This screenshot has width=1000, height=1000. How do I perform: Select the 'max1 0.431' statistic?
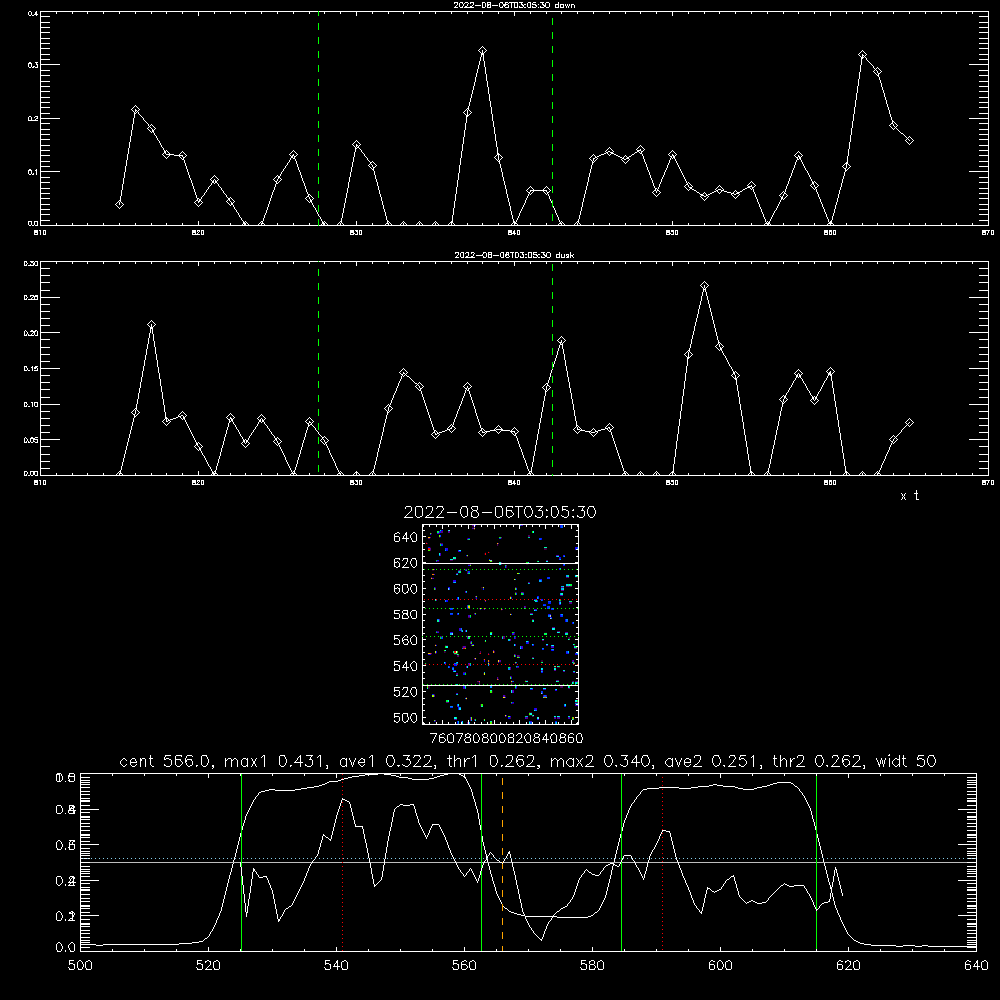coord(274,761)
